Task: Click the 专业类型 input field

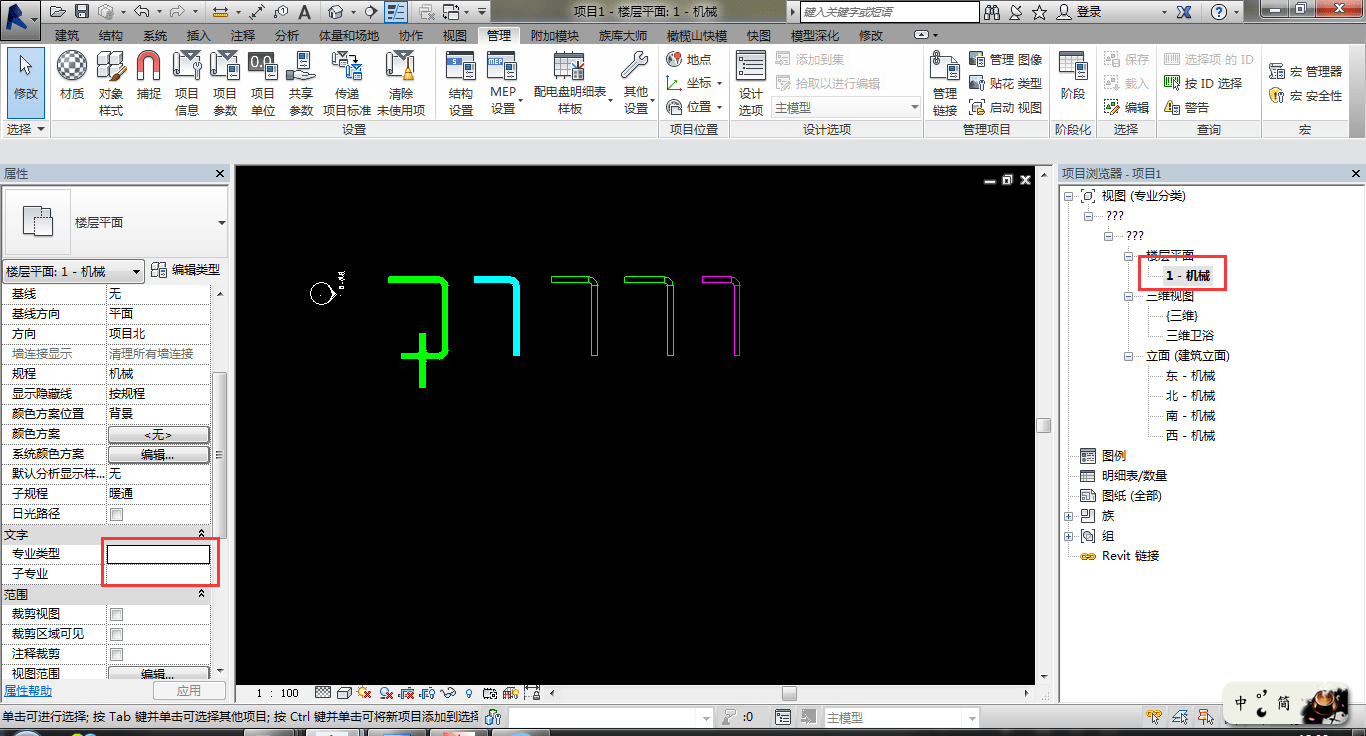Action: 159,554
